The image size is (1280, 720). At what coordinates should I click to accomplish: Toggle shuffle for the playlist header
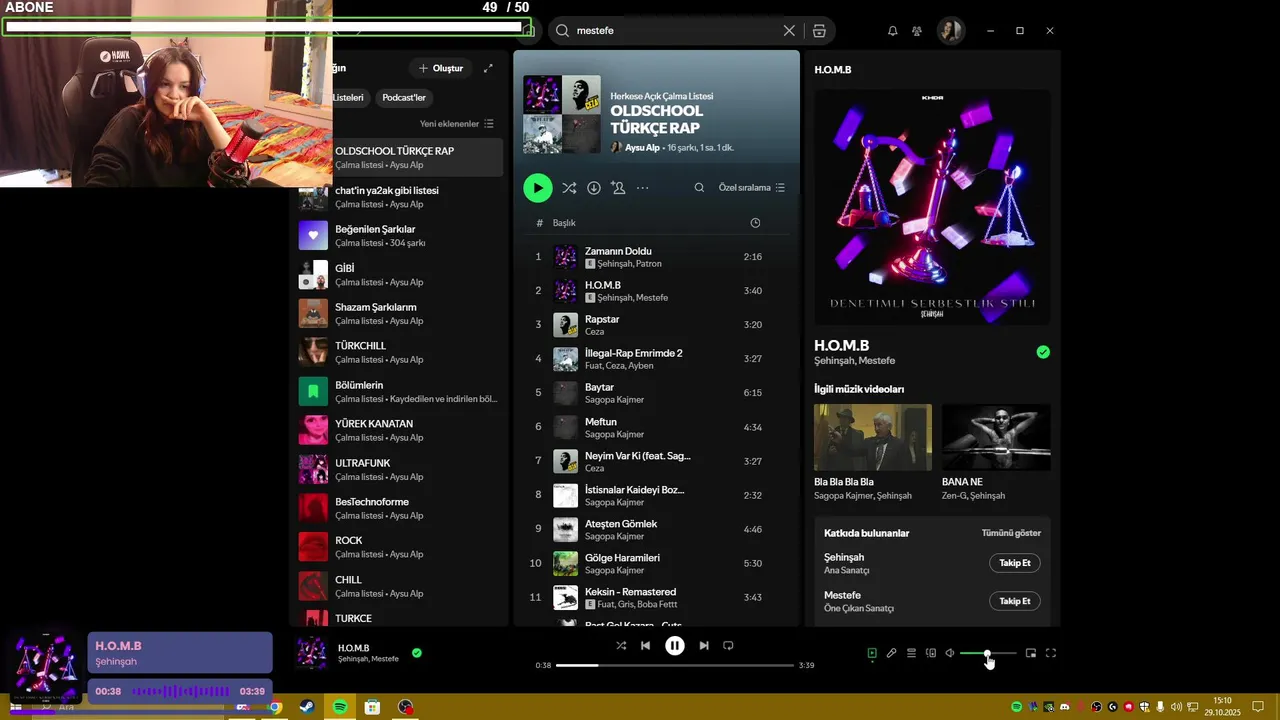[x=569, y=188]
